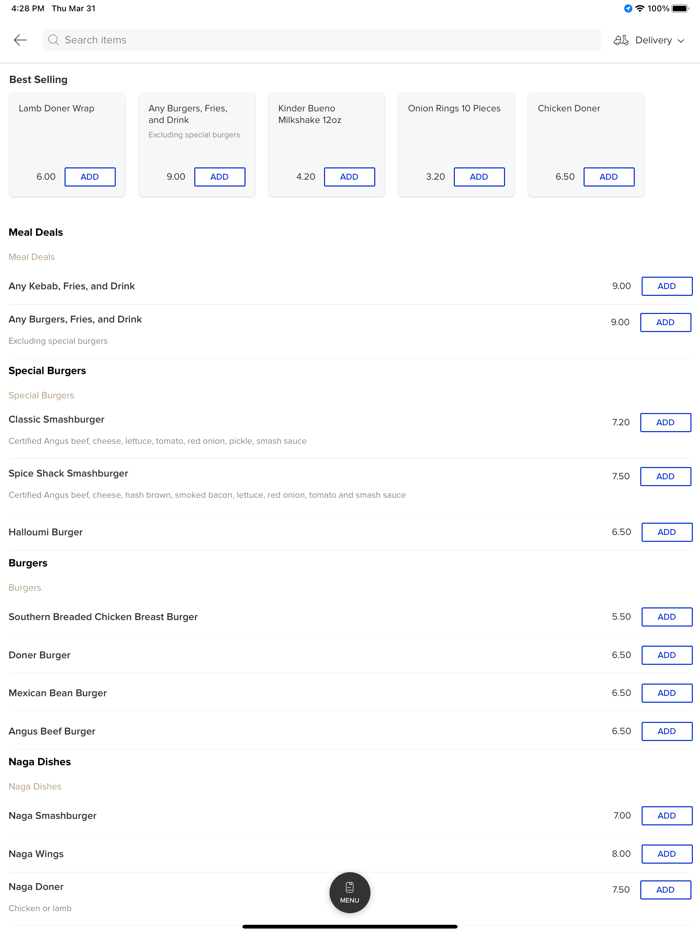Add Lamb Doner Wrap to order
700x934 pixels.
pos(90,177)
